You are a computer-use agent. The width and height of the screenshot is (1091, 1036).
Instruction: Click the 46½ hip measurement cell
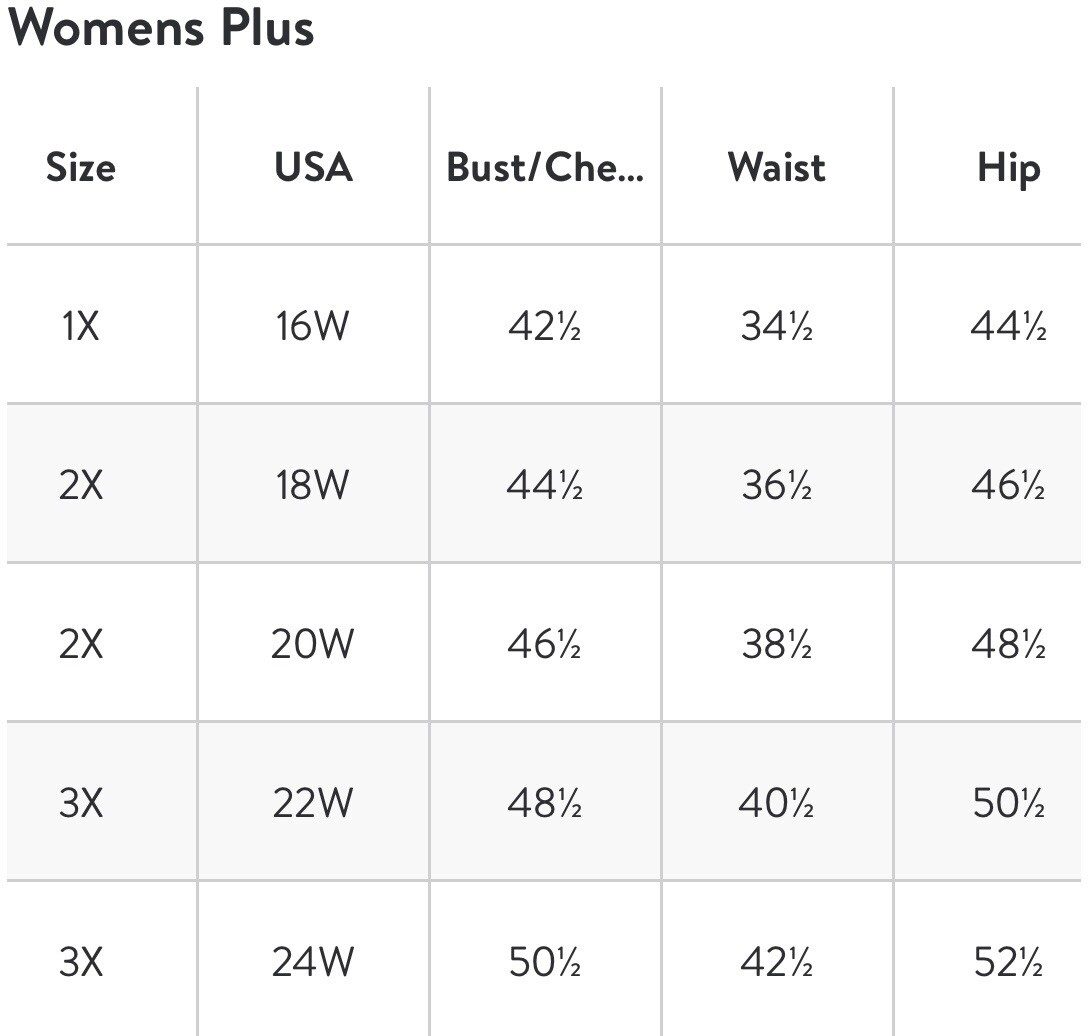[1008, 485]
